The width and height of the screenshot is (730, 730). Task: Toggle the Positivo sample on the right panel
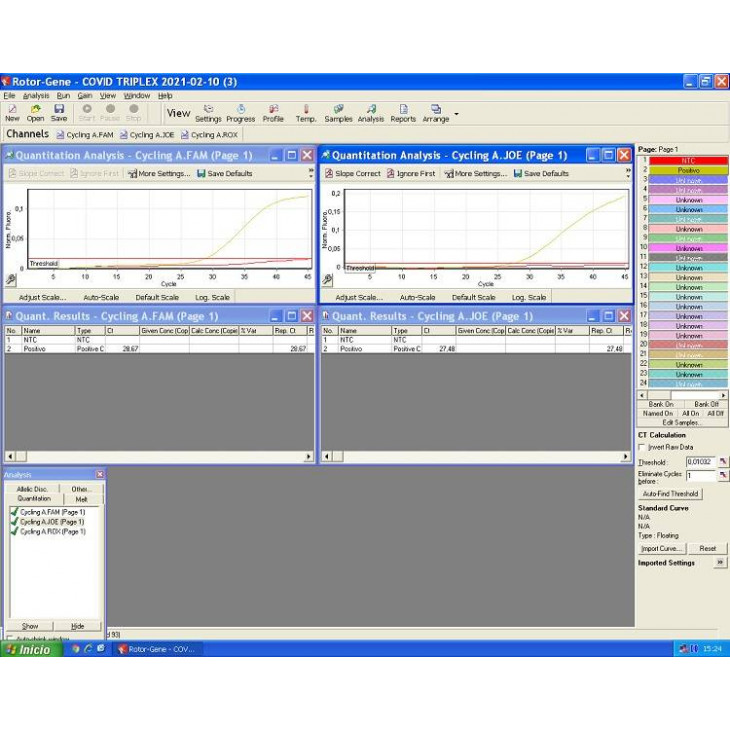click(688, 171)
